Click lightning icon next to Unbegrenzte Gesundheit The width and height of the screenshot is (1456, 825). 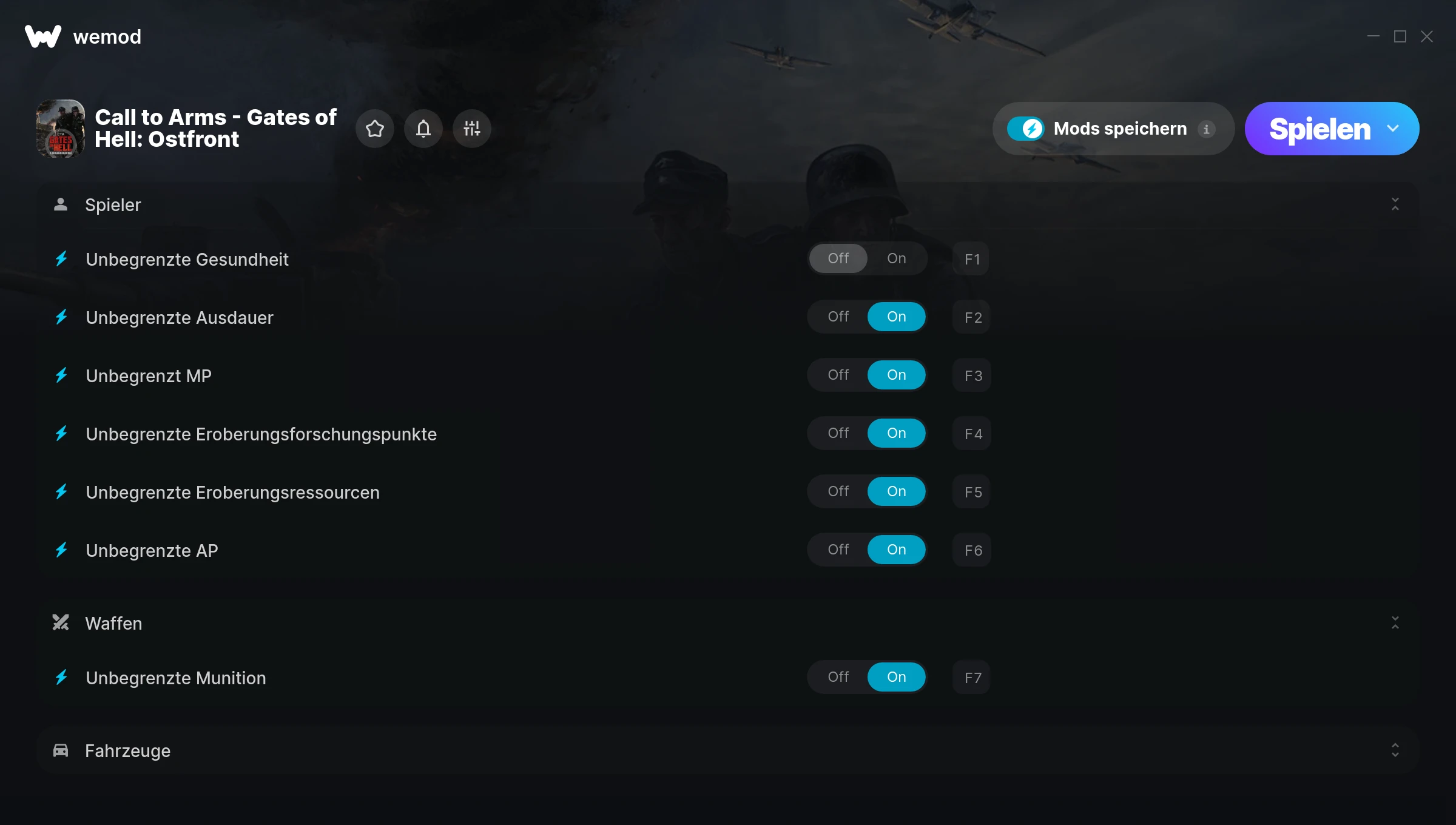(61, 259)
